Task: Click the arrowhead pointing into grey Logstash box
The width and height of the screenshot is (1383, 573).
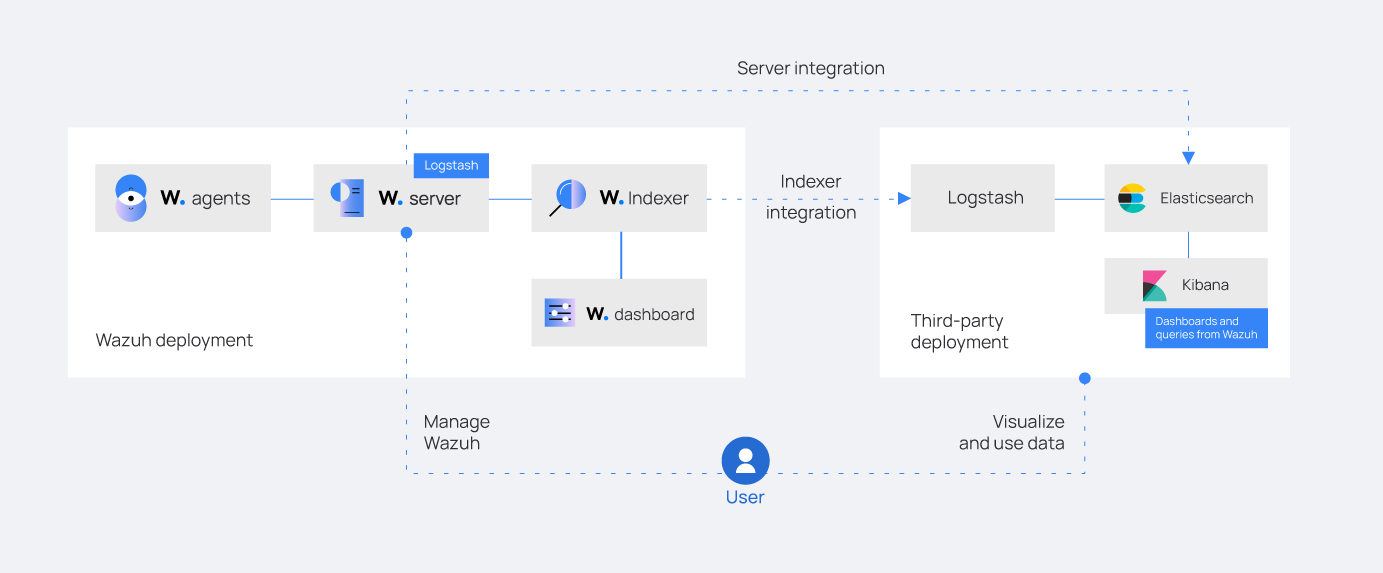Action: click(904, 198)
